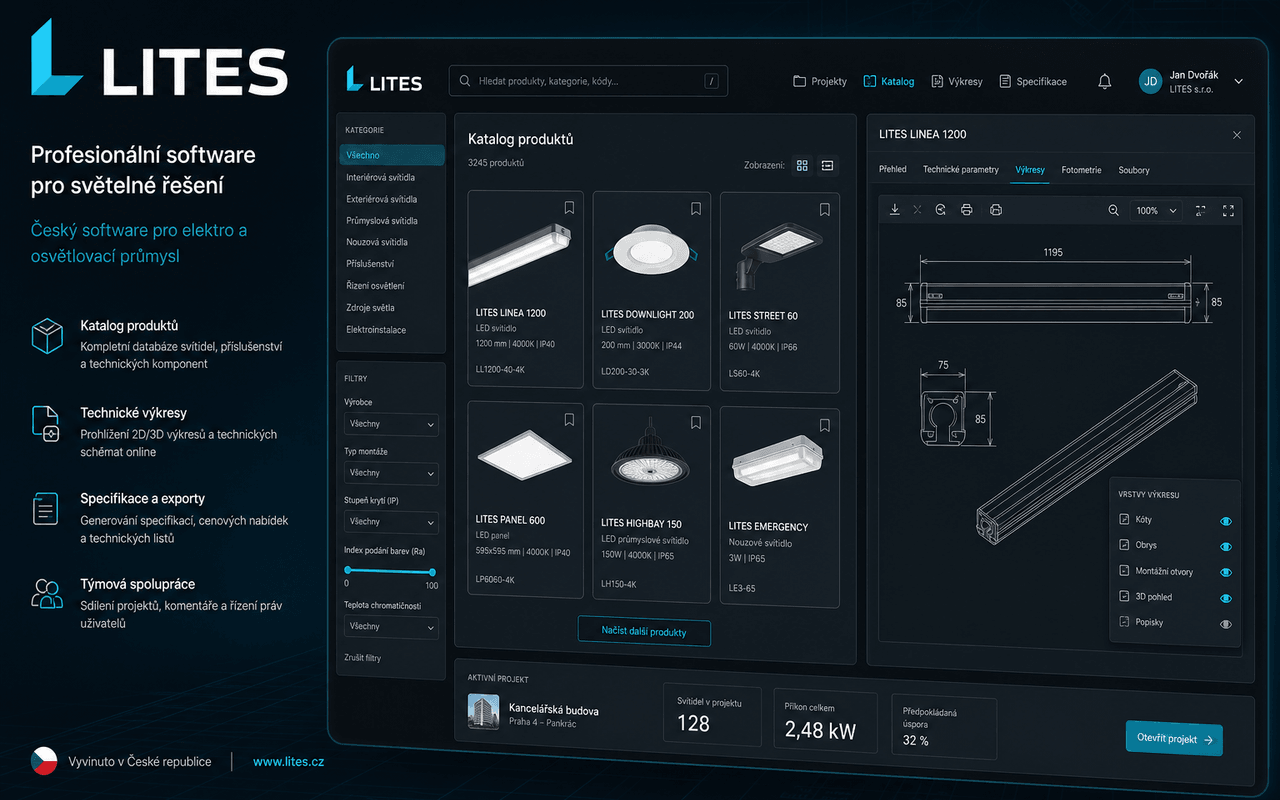
Task: Click Načíst další produkty button
Action: pyautogui.click(x=644, y=632)
